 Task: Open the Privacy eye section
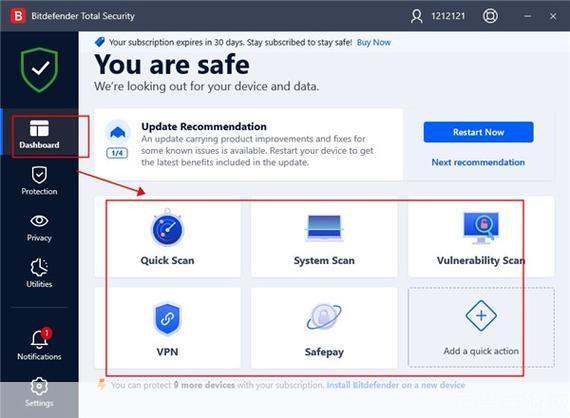pyautogui.click(x=39, y=228)
